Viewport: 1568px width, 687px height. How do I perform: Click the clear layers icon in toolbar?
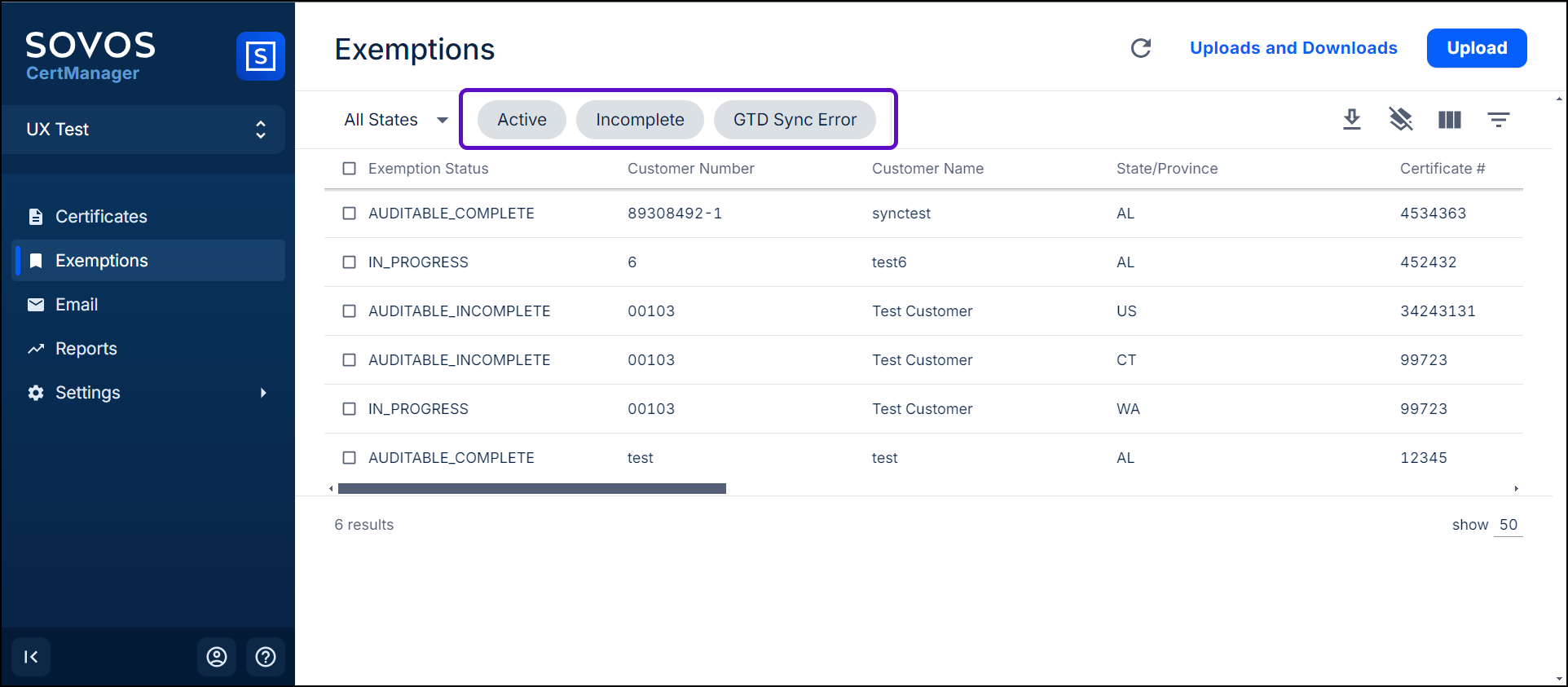coord(1401,120)
